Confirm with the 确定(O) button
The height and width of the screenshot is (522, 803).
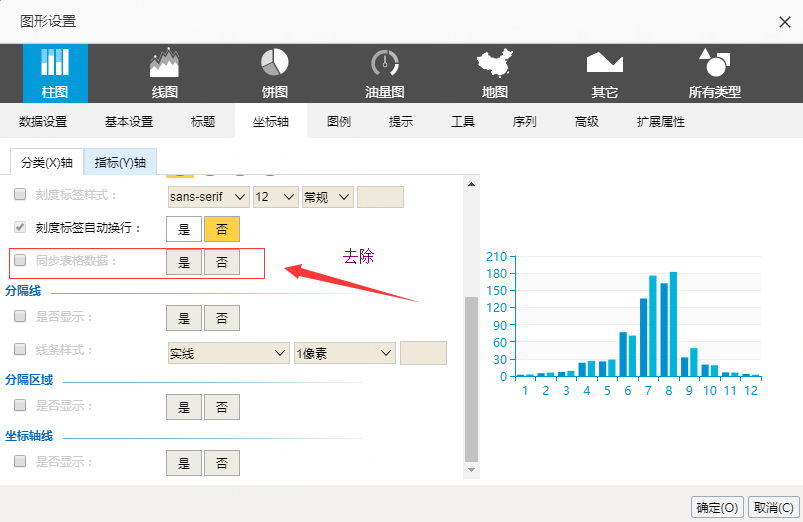[x=717, y=507]
